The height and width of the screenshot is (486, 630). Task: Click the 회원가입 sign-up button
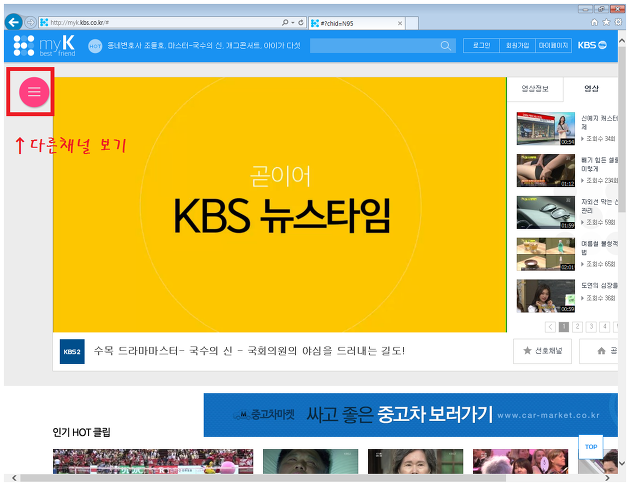pyautogui.click(x=518, y=45)
